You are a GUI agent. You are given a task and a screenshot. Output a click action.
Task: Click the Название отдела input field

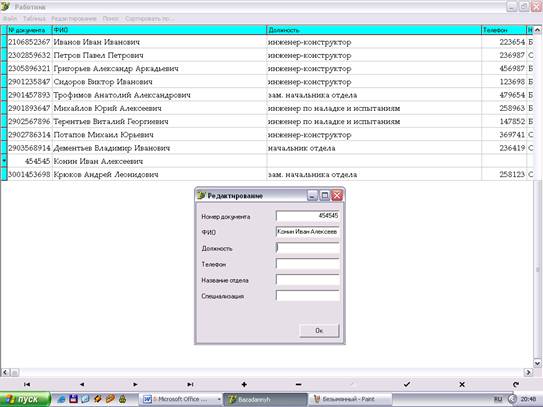point(308,280)
